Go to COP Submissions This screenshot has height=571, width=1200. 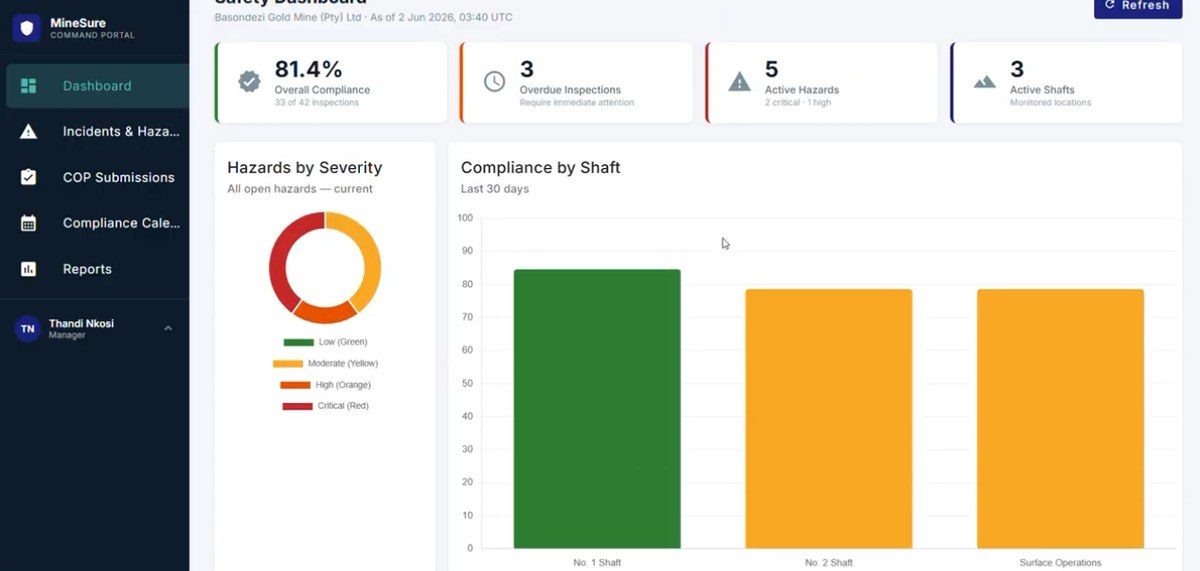(95, 177)
